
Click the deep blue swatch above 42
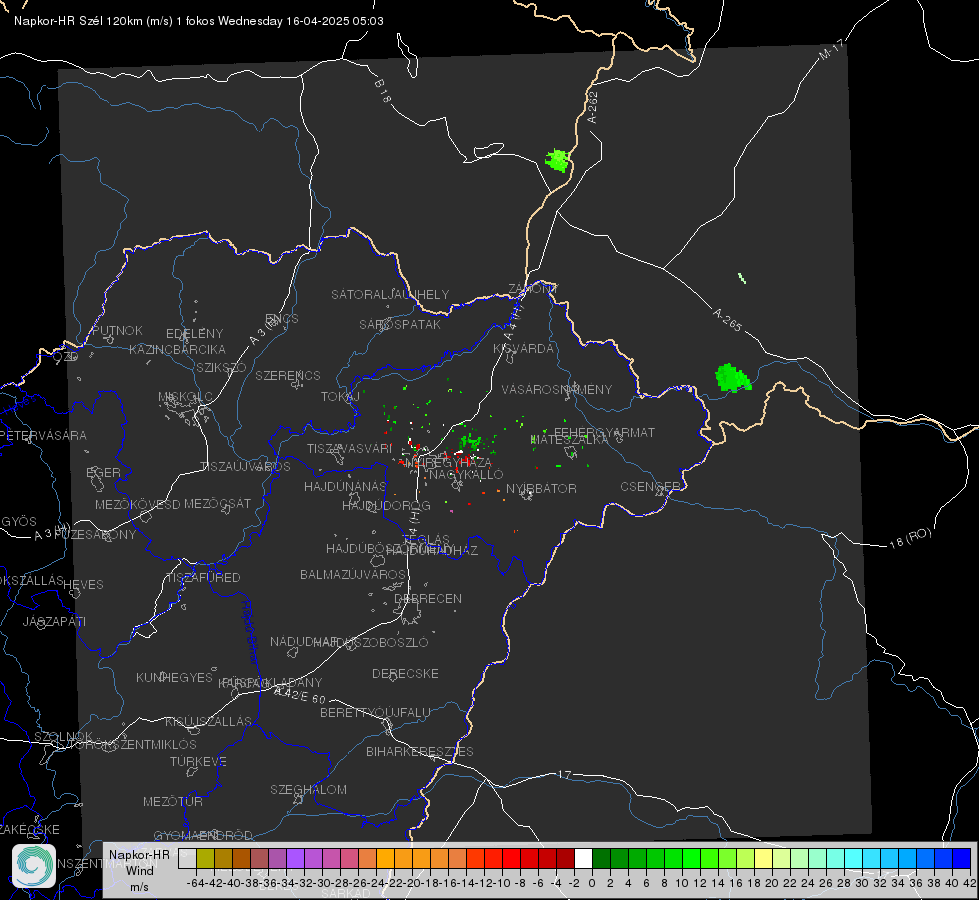coord(962,858)
